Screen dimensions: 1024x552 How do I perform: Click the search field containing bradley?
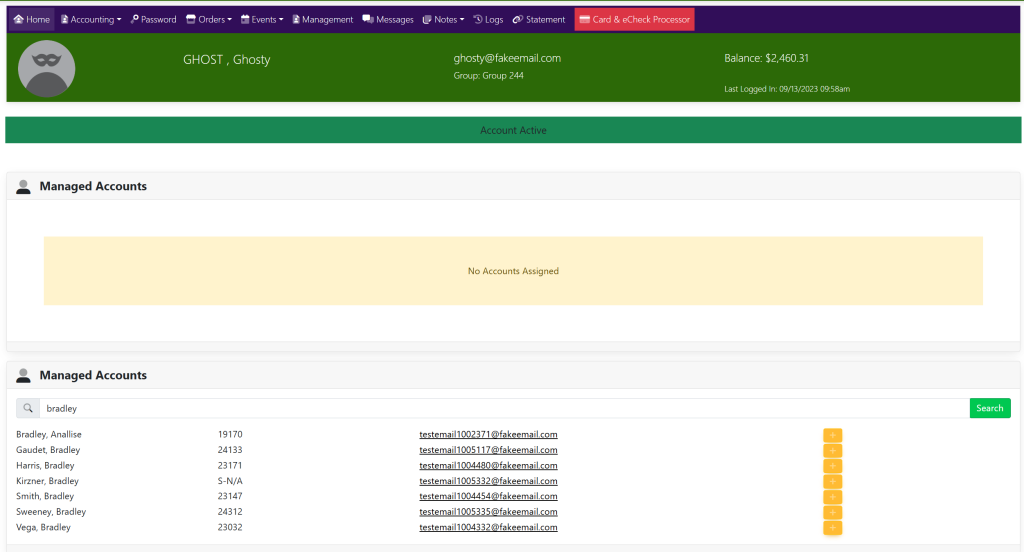click(500, 408)
